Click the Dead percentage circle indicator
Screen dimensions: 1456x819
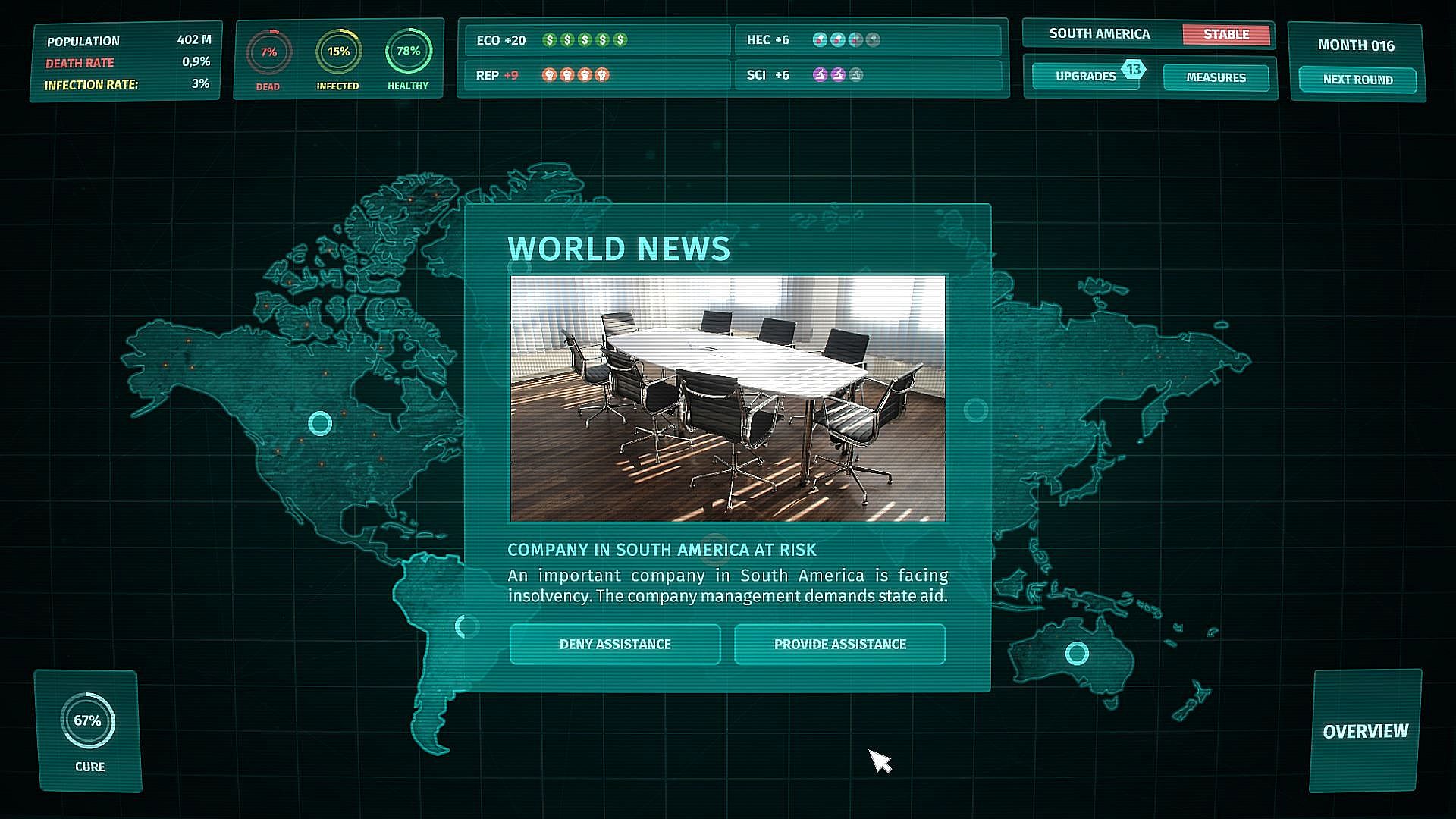pos(268,52)
